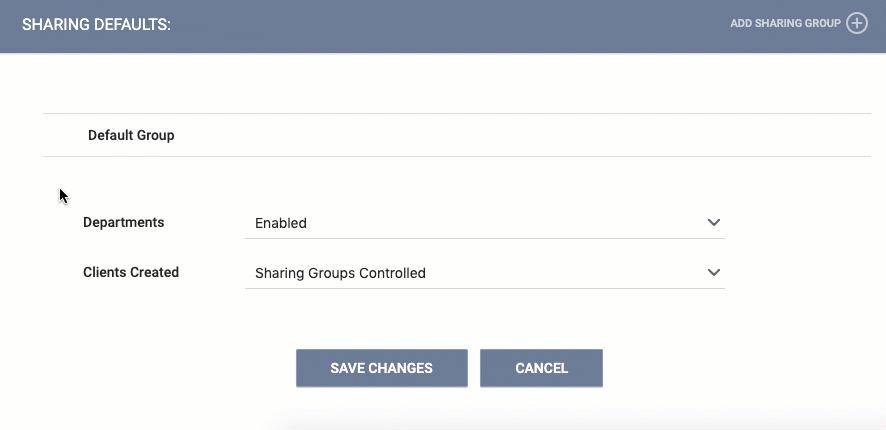Click blank area right of CANCEL button

point(735,368)
